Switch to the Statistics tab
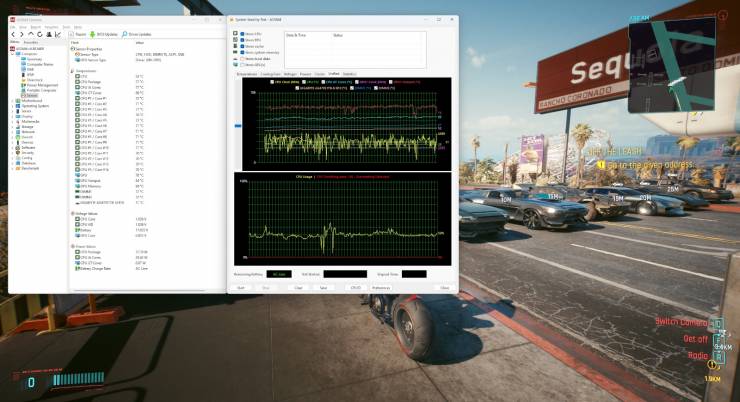The image size is (740, 402). (349, 74)
